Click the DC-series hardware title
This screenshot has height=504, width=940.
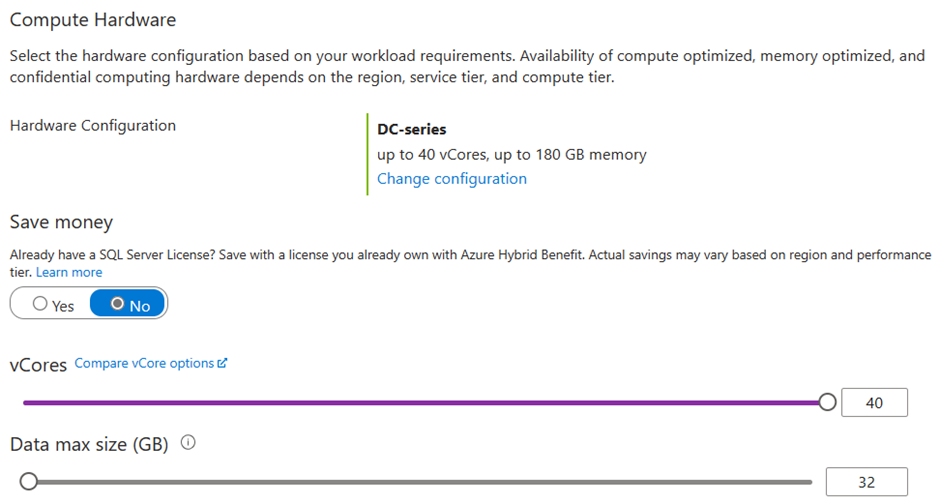[x=411, y=129]
